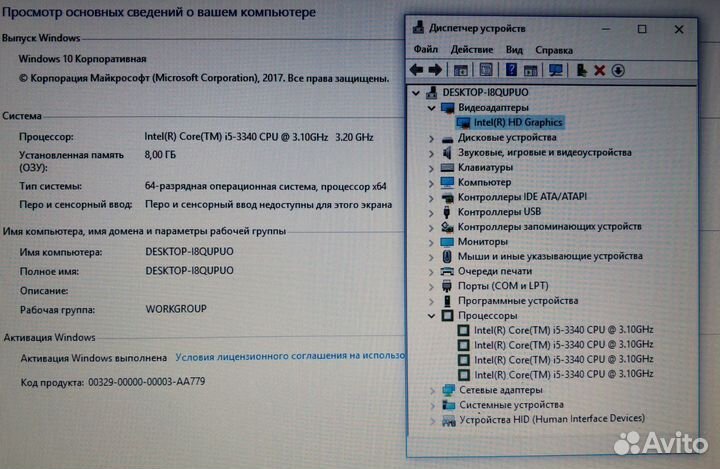Collapse the DESKTOP-I8QUPUO root node
The height and width of the screenshot is (469, 720).
(416, 93)
